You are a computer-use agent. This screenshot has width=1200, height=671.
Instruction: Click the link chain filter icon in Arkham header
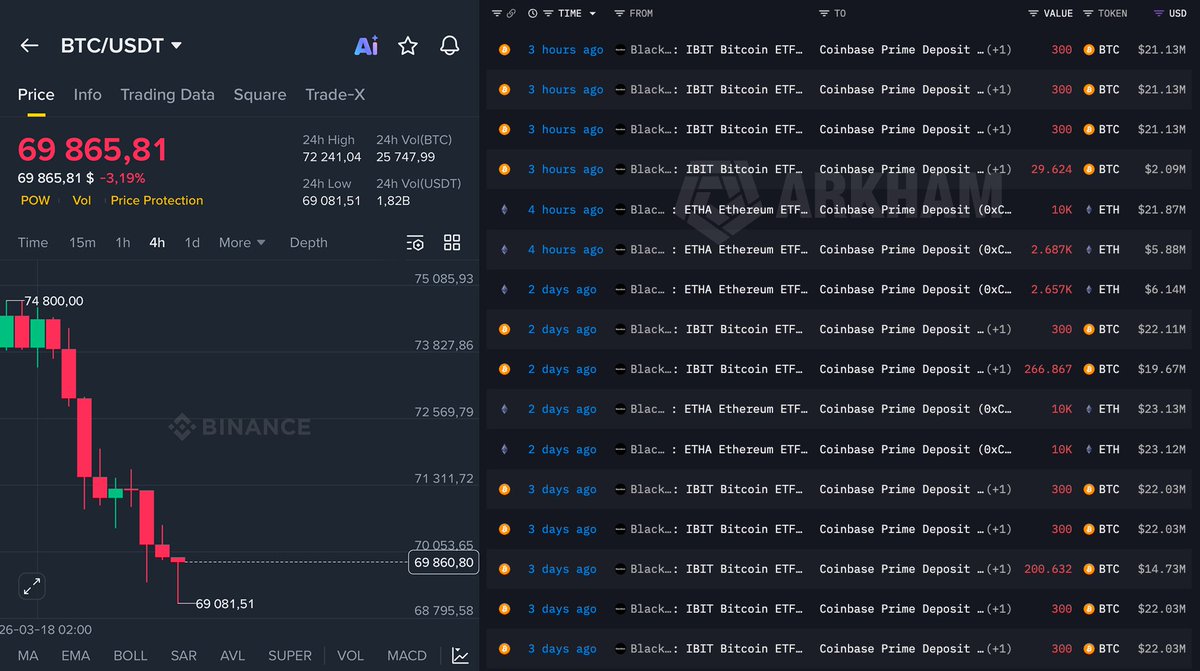click(x=511, y=13)
